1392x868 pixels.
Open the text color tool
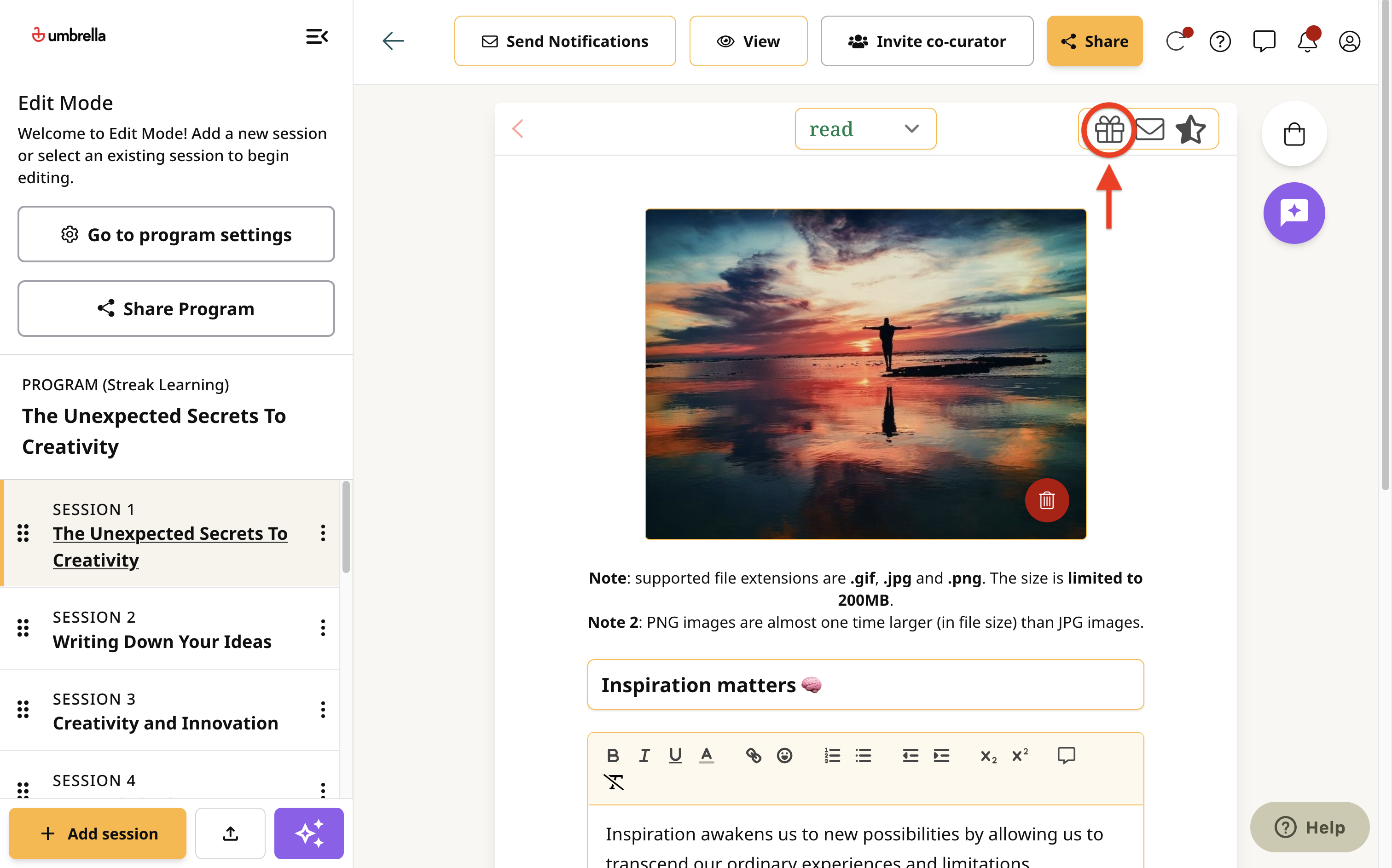[x=707, y=756]
